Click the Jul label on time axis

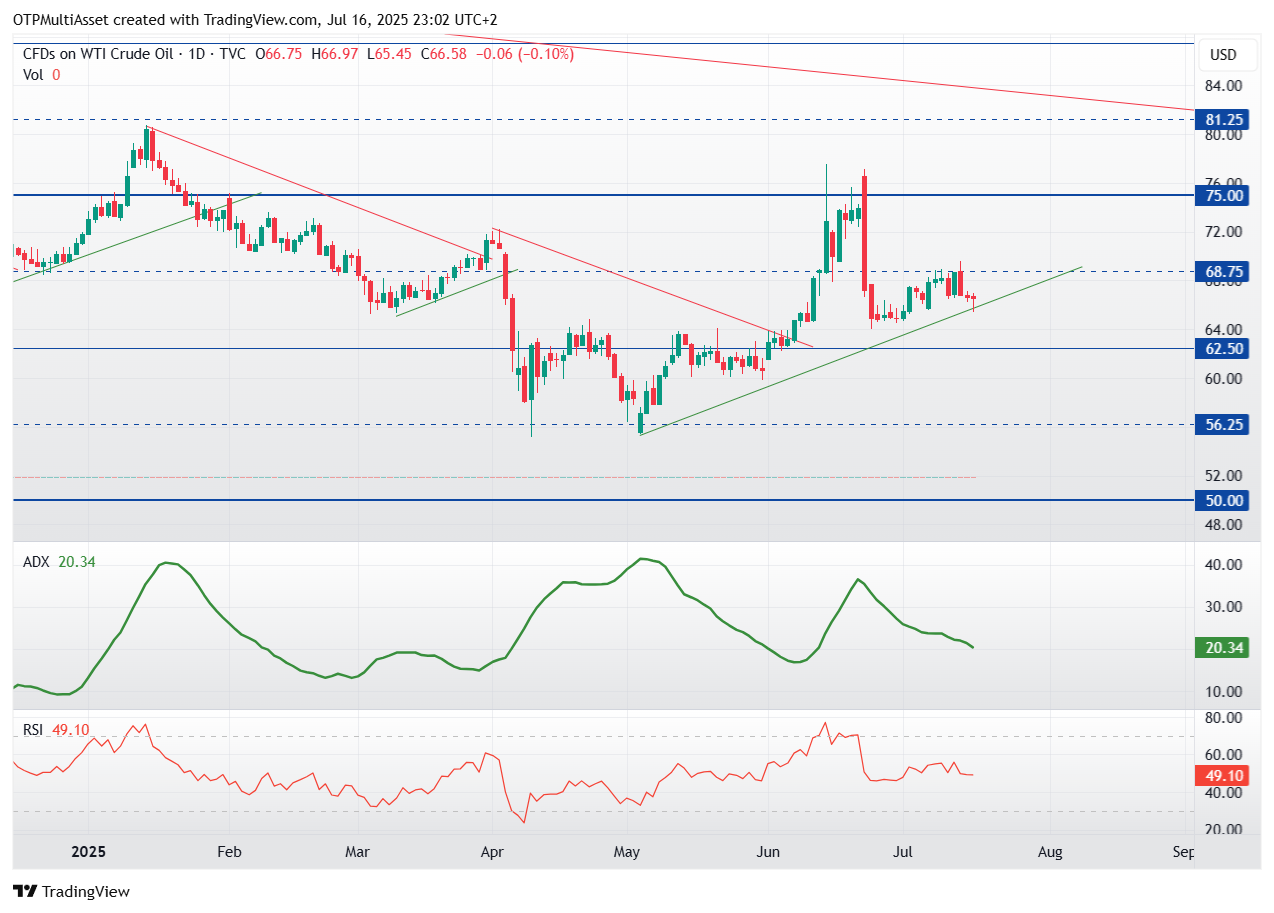coord(902,852)
